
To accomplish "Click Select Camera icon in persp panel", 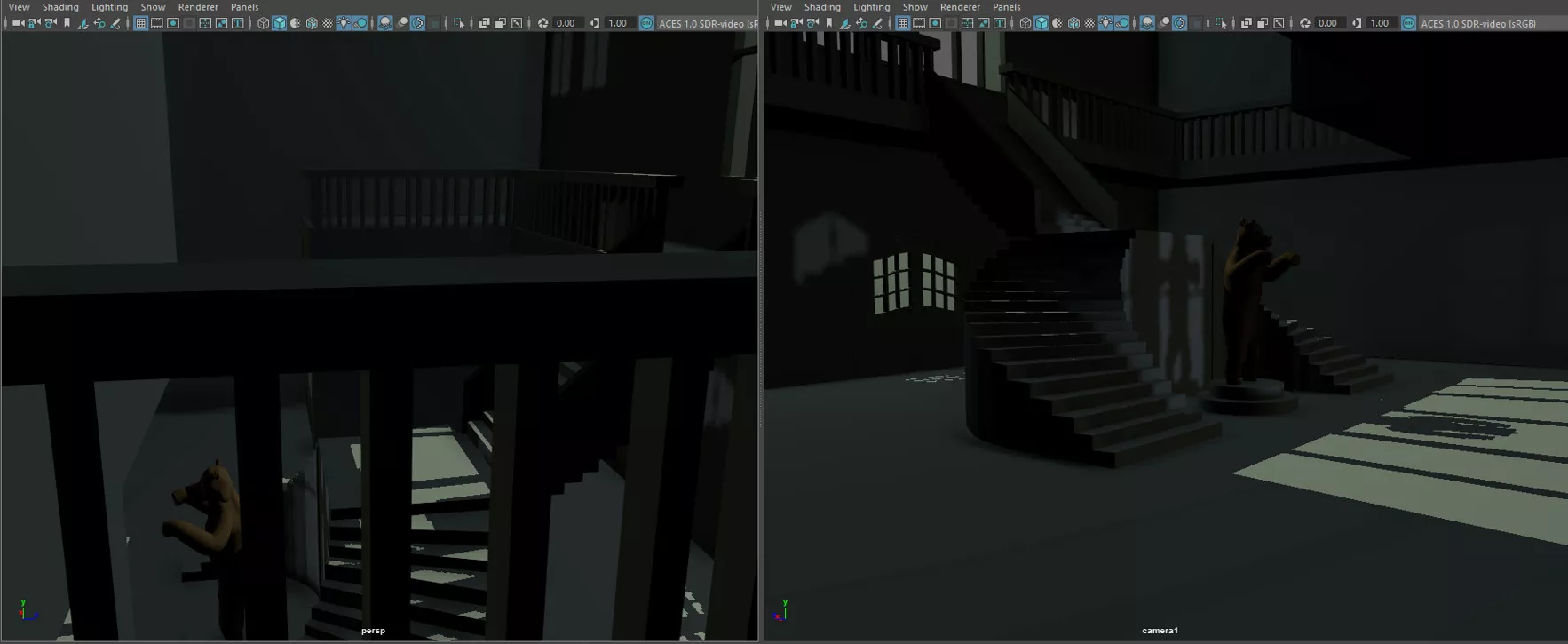I will (18, 23).
